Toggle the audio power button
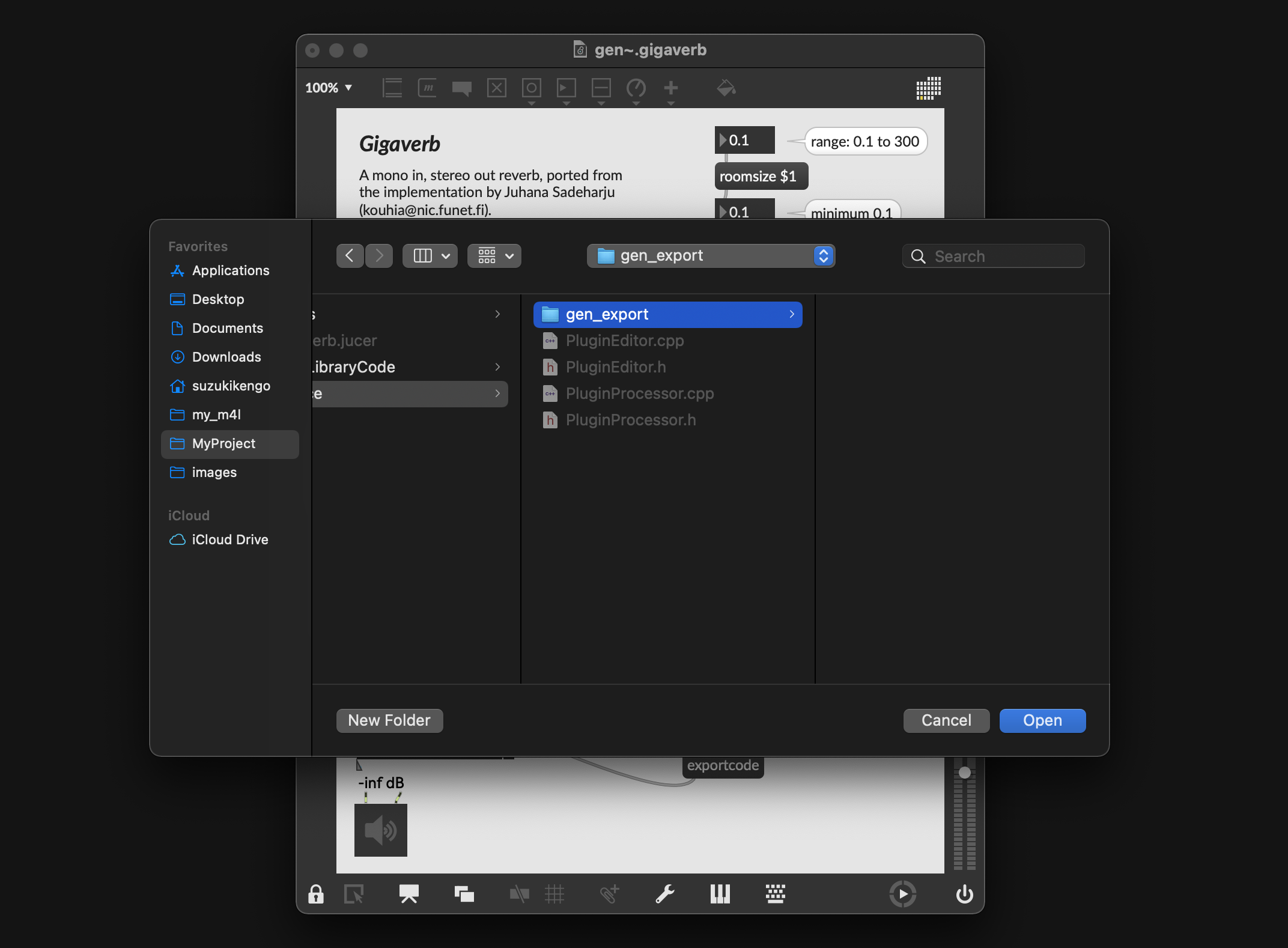This screenshot has width=1288, height=948. pyautogui.click(x=964, y=894)
